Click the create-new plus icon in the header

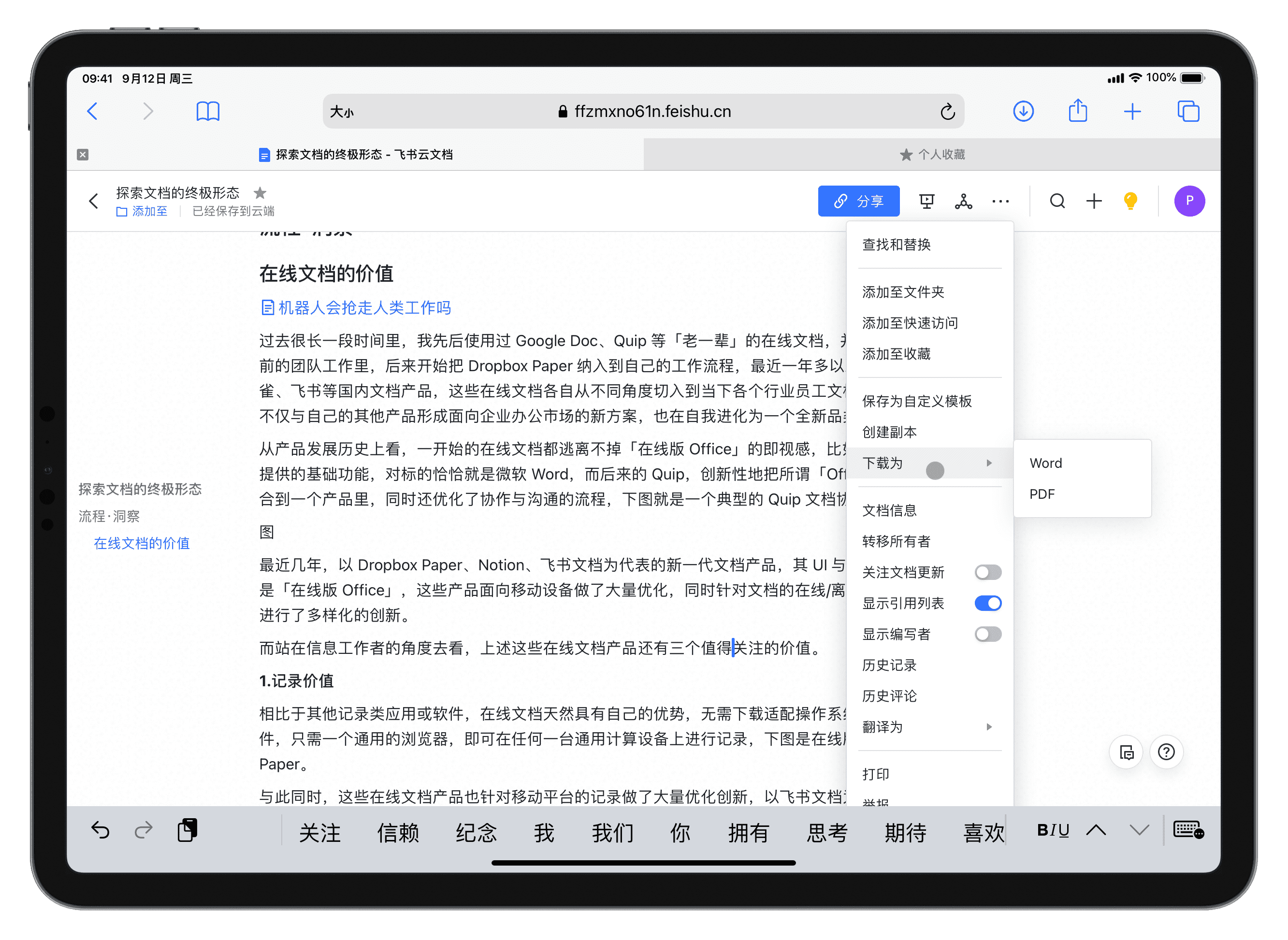[x=1093, y=201]
